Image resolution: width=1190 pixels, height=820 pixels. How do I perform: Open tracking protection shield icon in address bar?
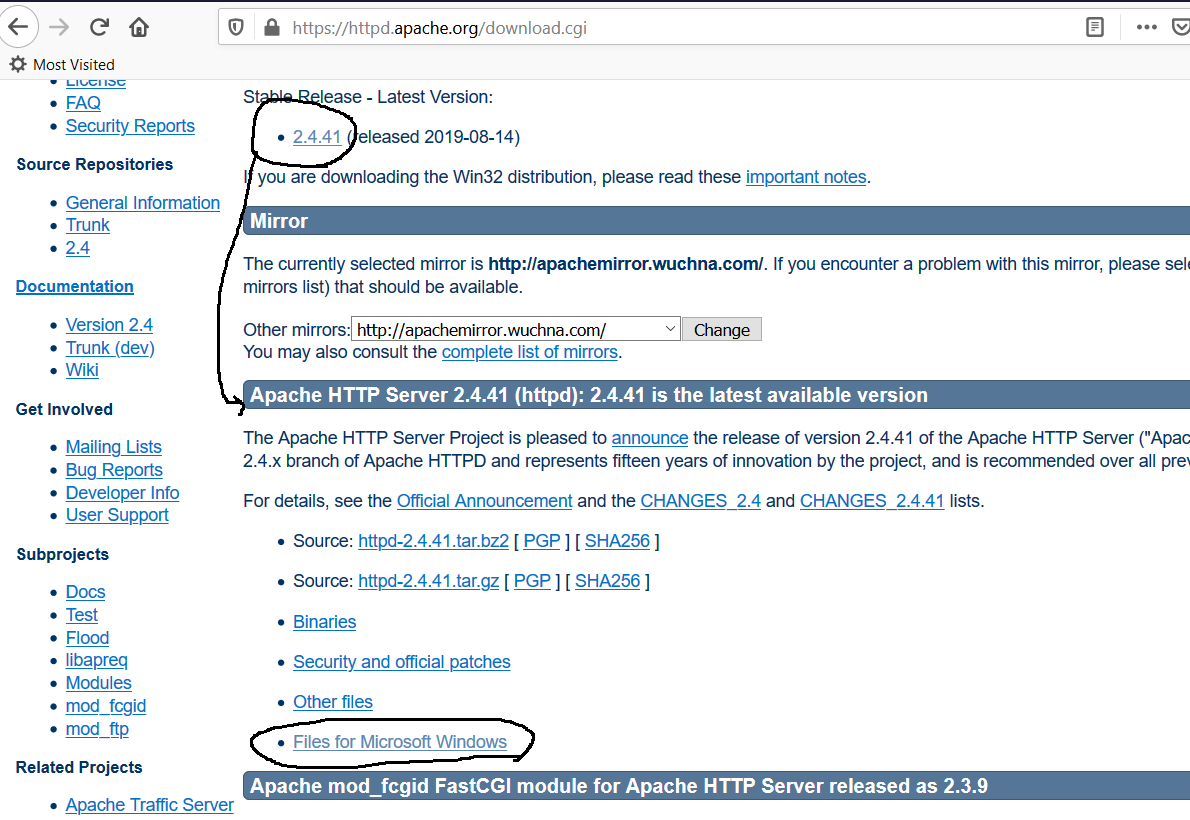tap(236, 28)
